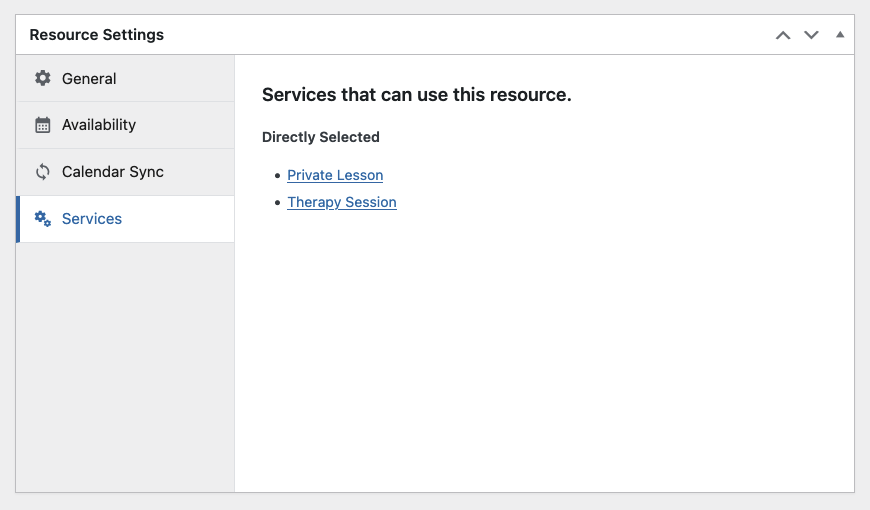This screenshot has height=510, width=870.
Task: Follow the Therapy Session link
Action: point(342,202)
